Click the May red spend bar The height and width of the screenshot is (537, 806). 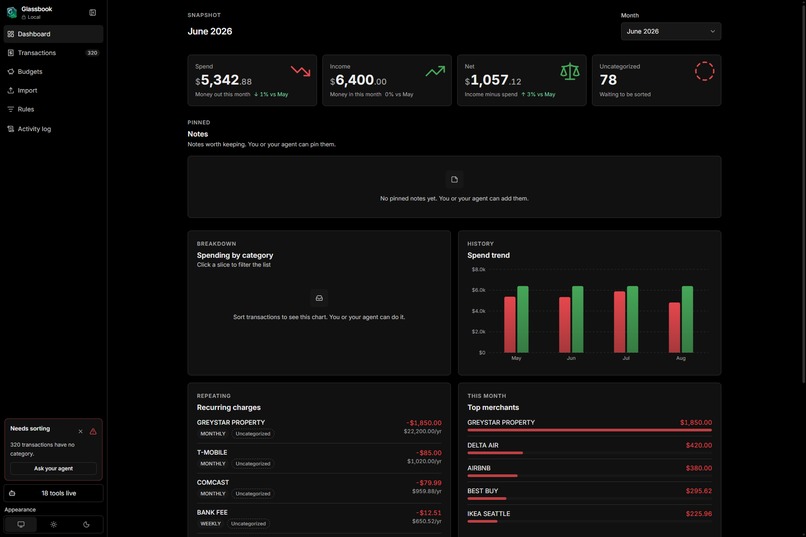pyautogui.click(x=510, y=325)
